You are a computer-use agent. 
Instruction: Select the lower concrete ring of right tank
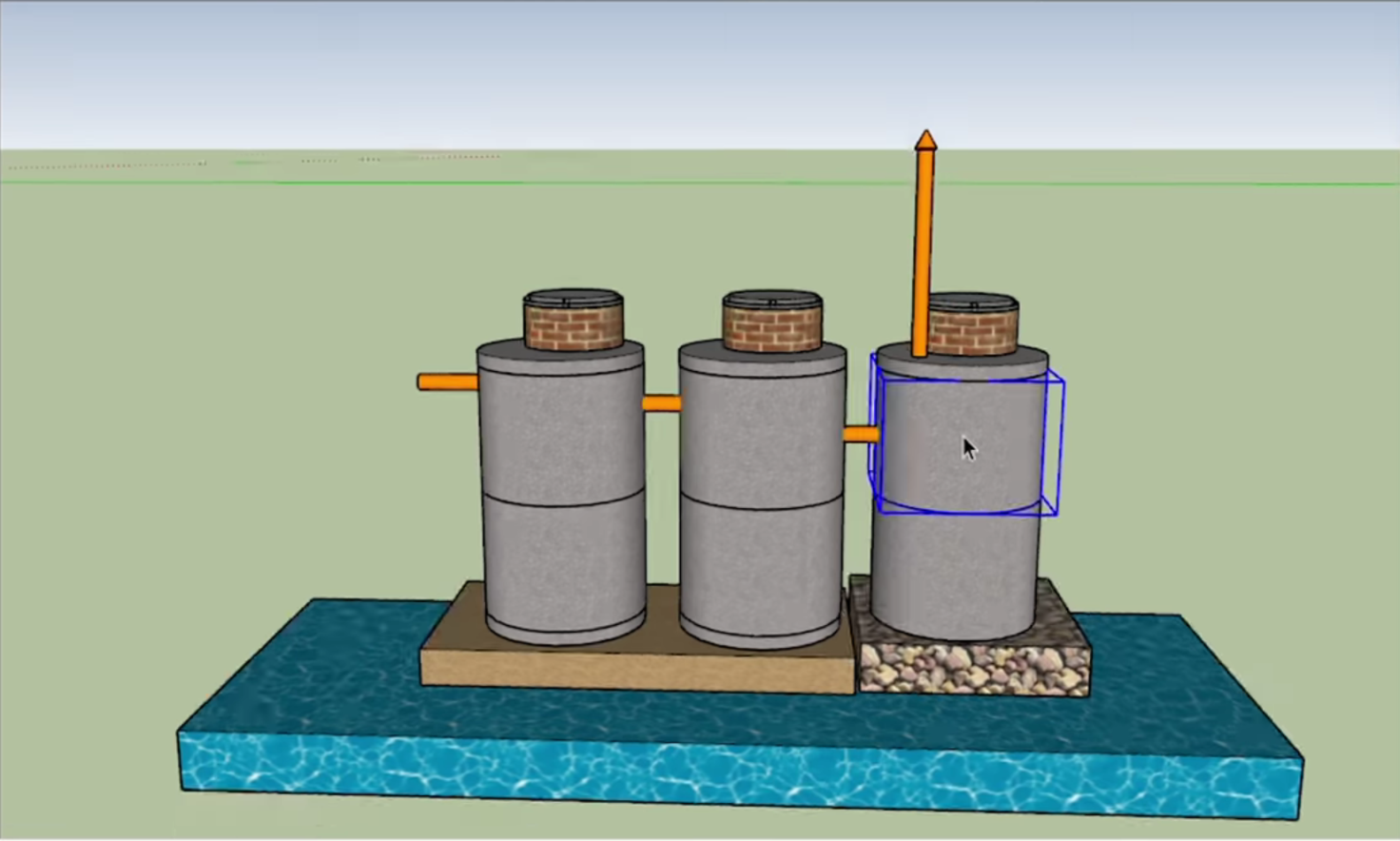954,571
